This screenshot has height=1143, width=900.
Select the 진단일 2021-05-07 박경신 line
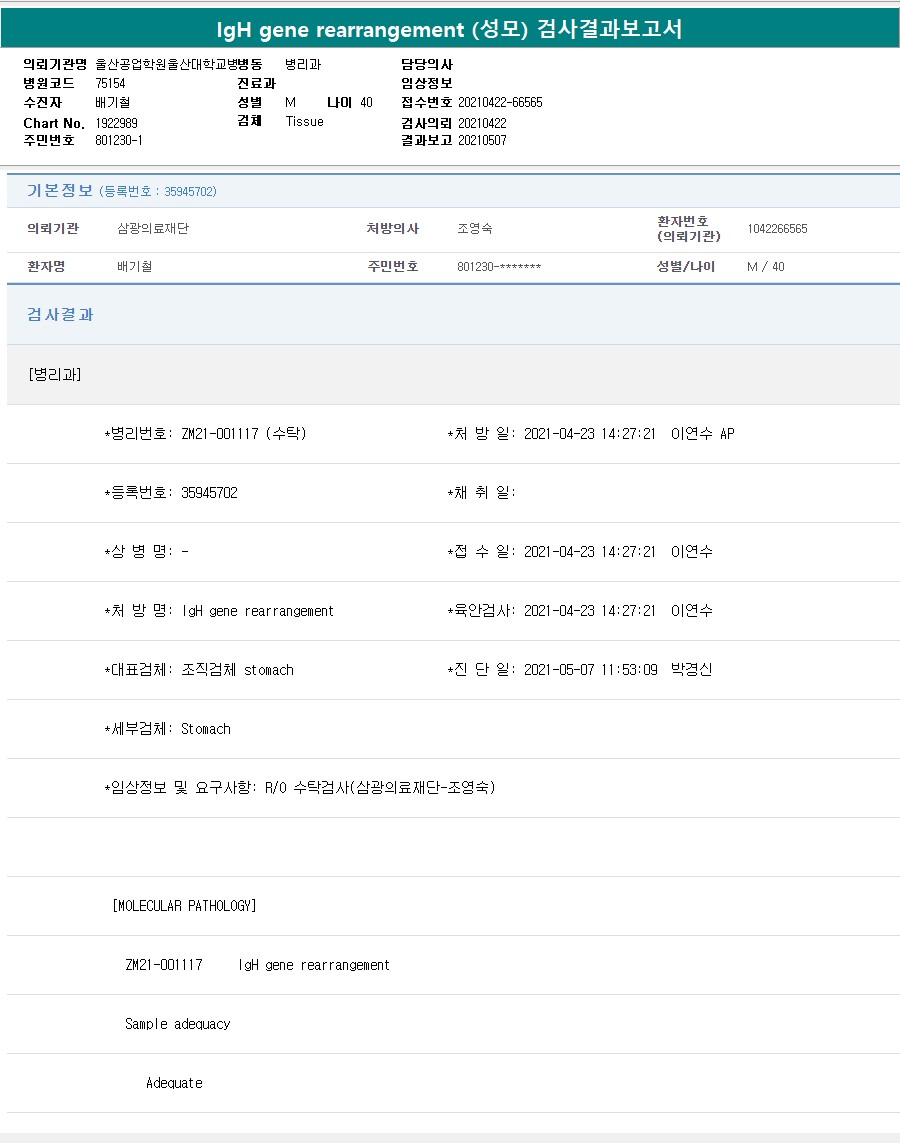tap(580, 670)
